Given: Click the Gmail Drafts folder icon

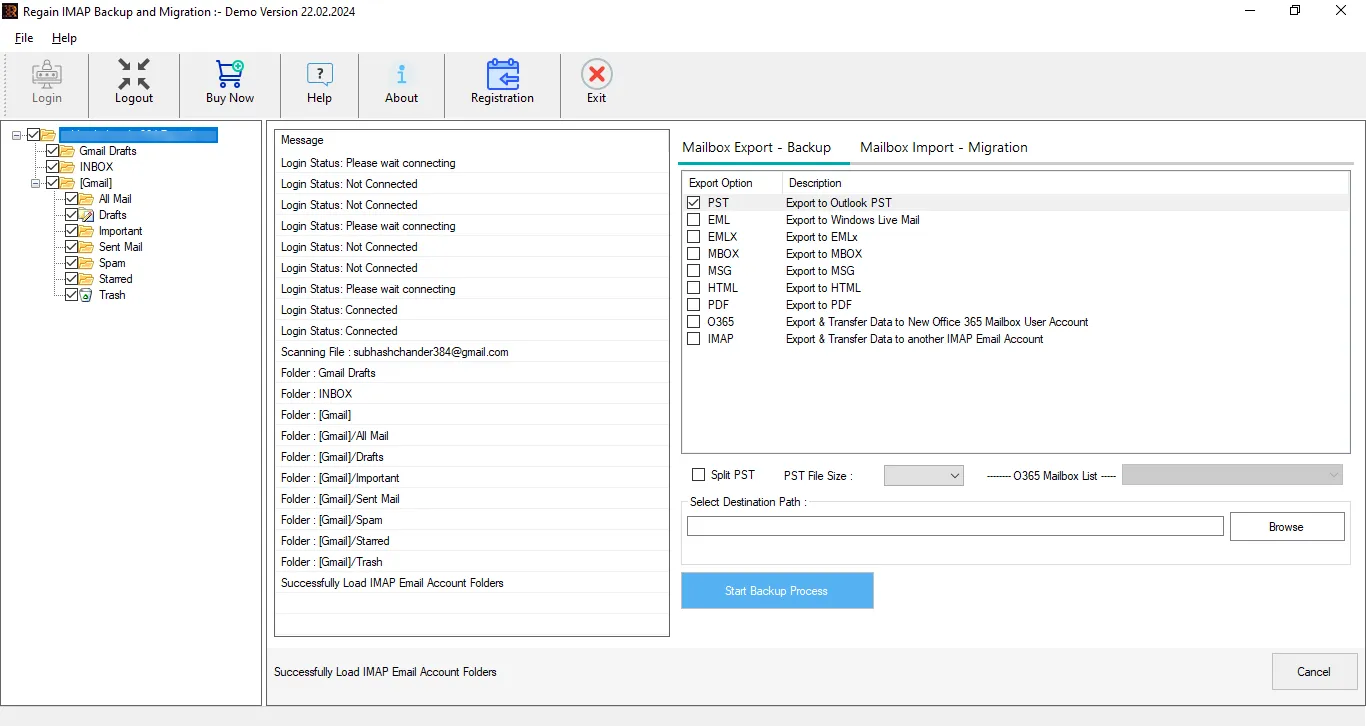Looking at the screenshot, I should 68,151.
